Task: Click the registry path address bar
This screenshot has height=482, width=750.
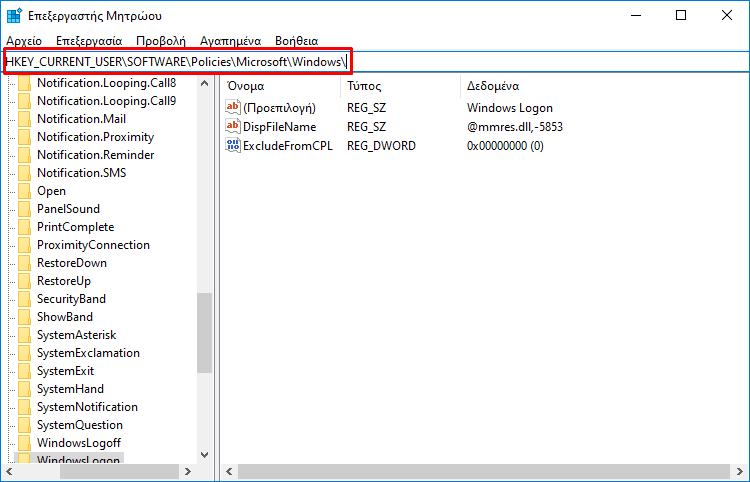Action: [x=375, y=62]
